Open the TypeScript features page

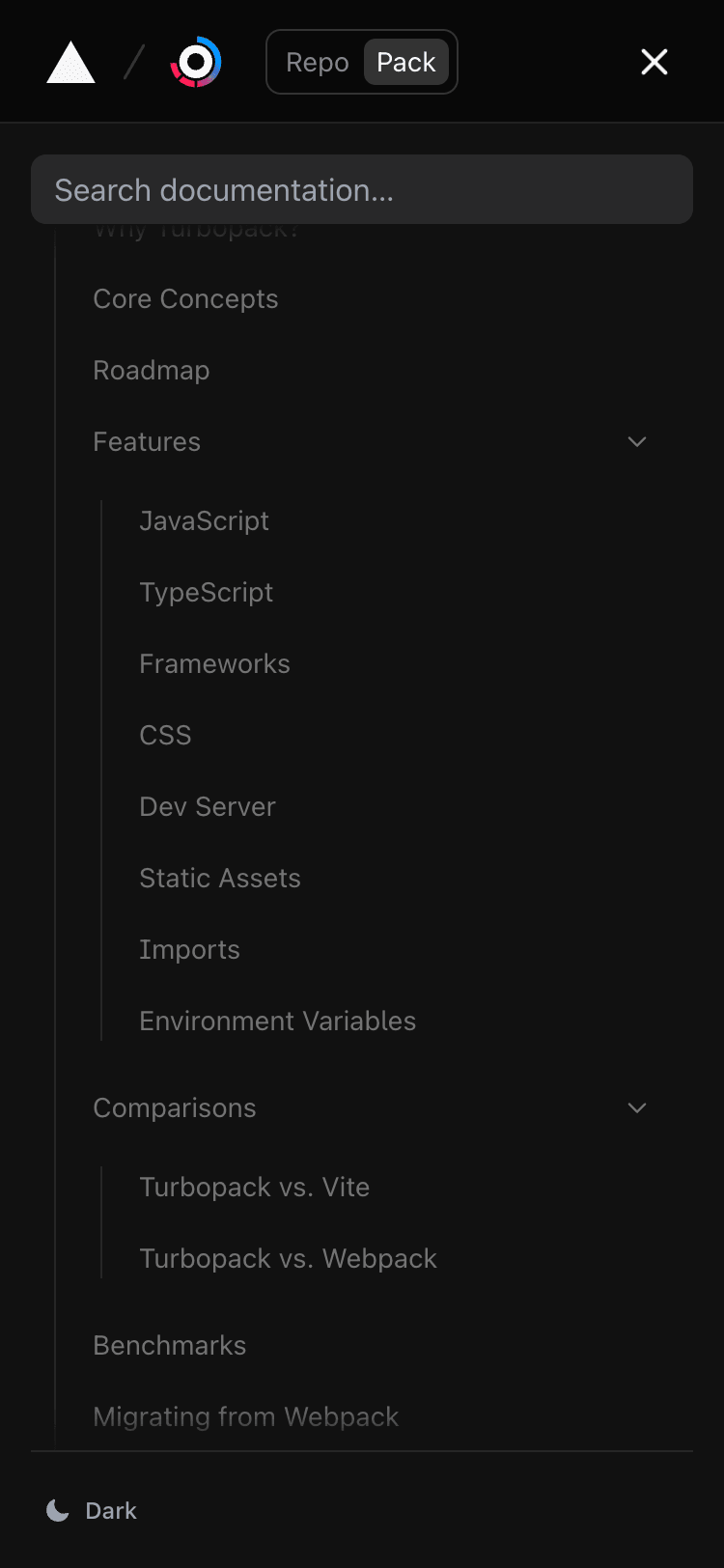(207, 592)
